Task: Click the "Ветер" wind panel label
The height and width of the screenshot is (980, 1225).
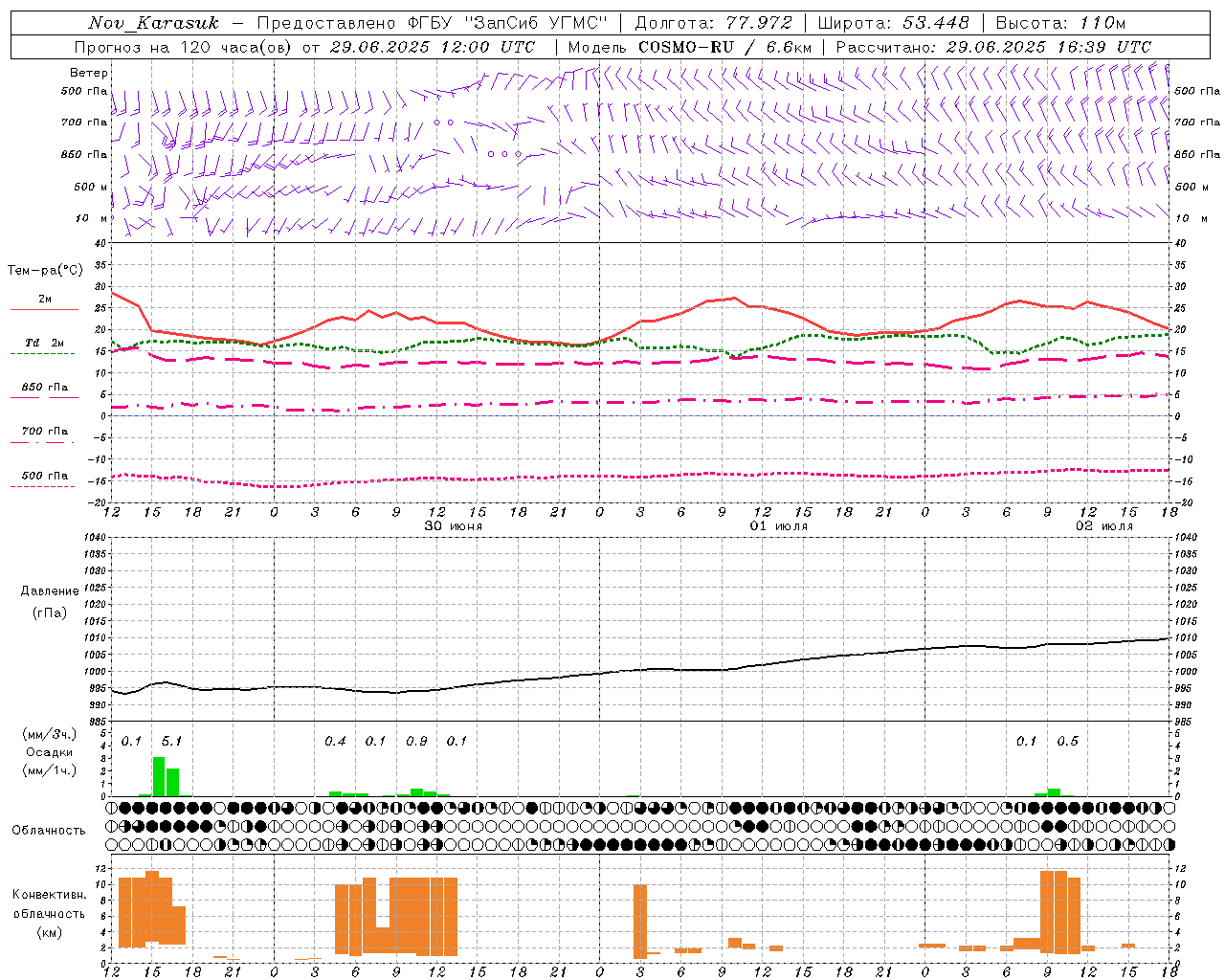Action: tap(89, 73)
